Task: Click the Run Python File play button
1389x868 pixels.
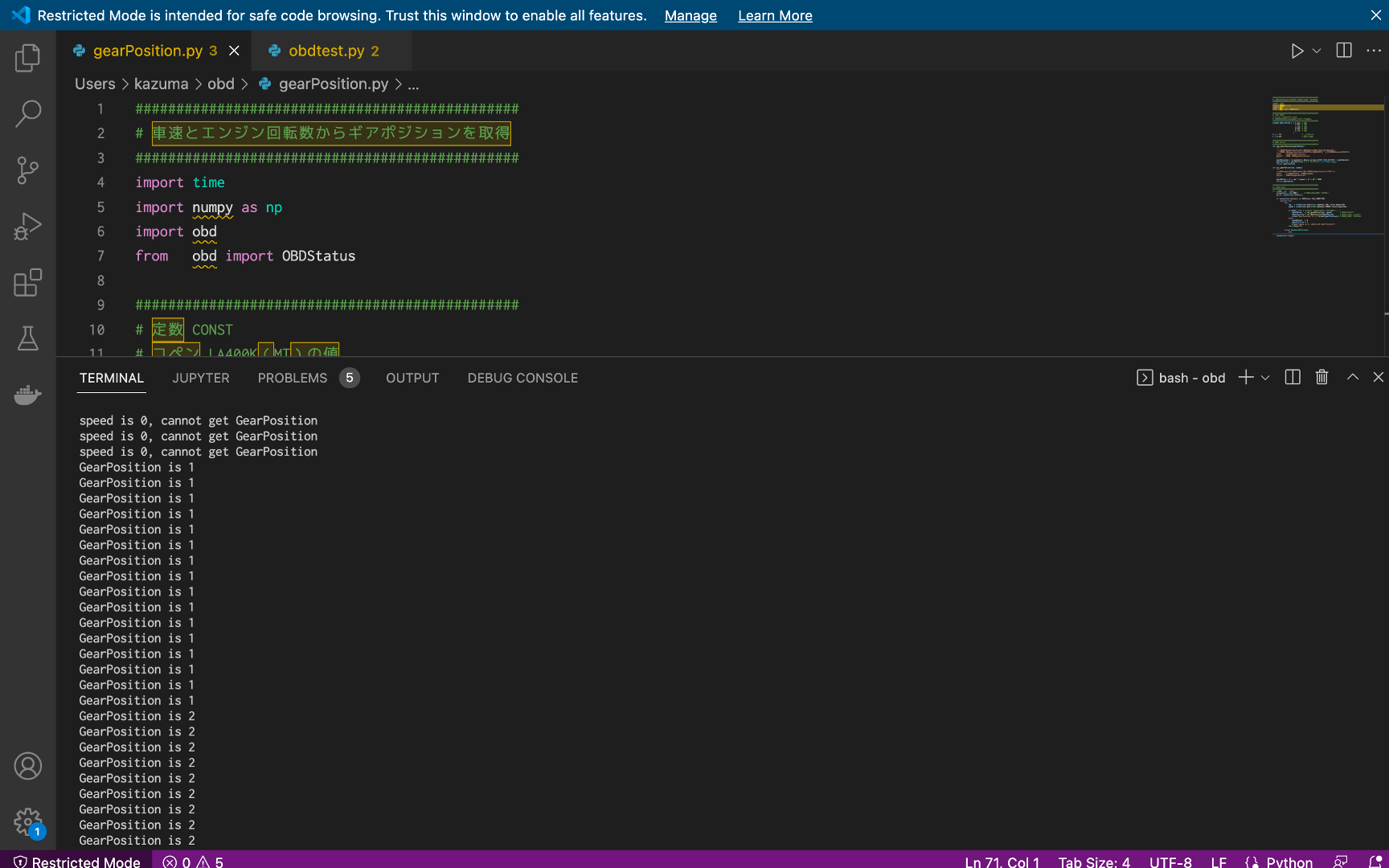Action: click(x=1297, y=51)
